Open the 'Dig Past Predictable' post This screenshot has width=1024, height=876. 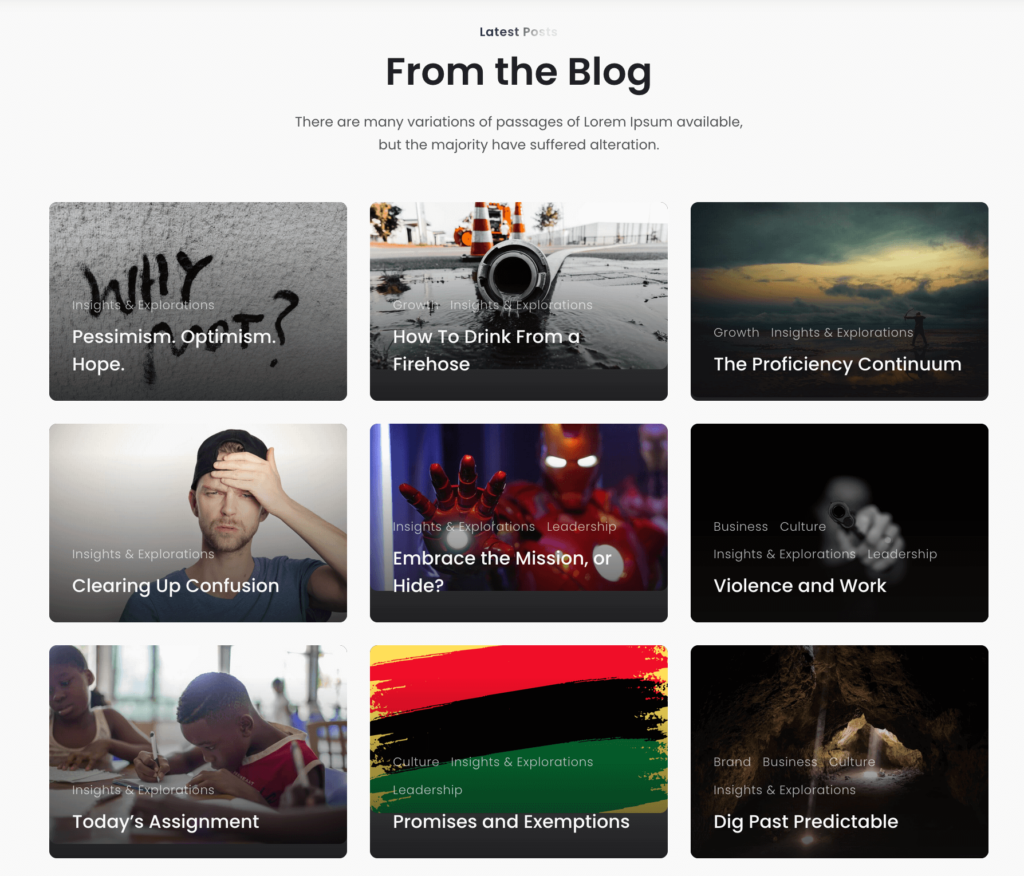tap(805, 821)
